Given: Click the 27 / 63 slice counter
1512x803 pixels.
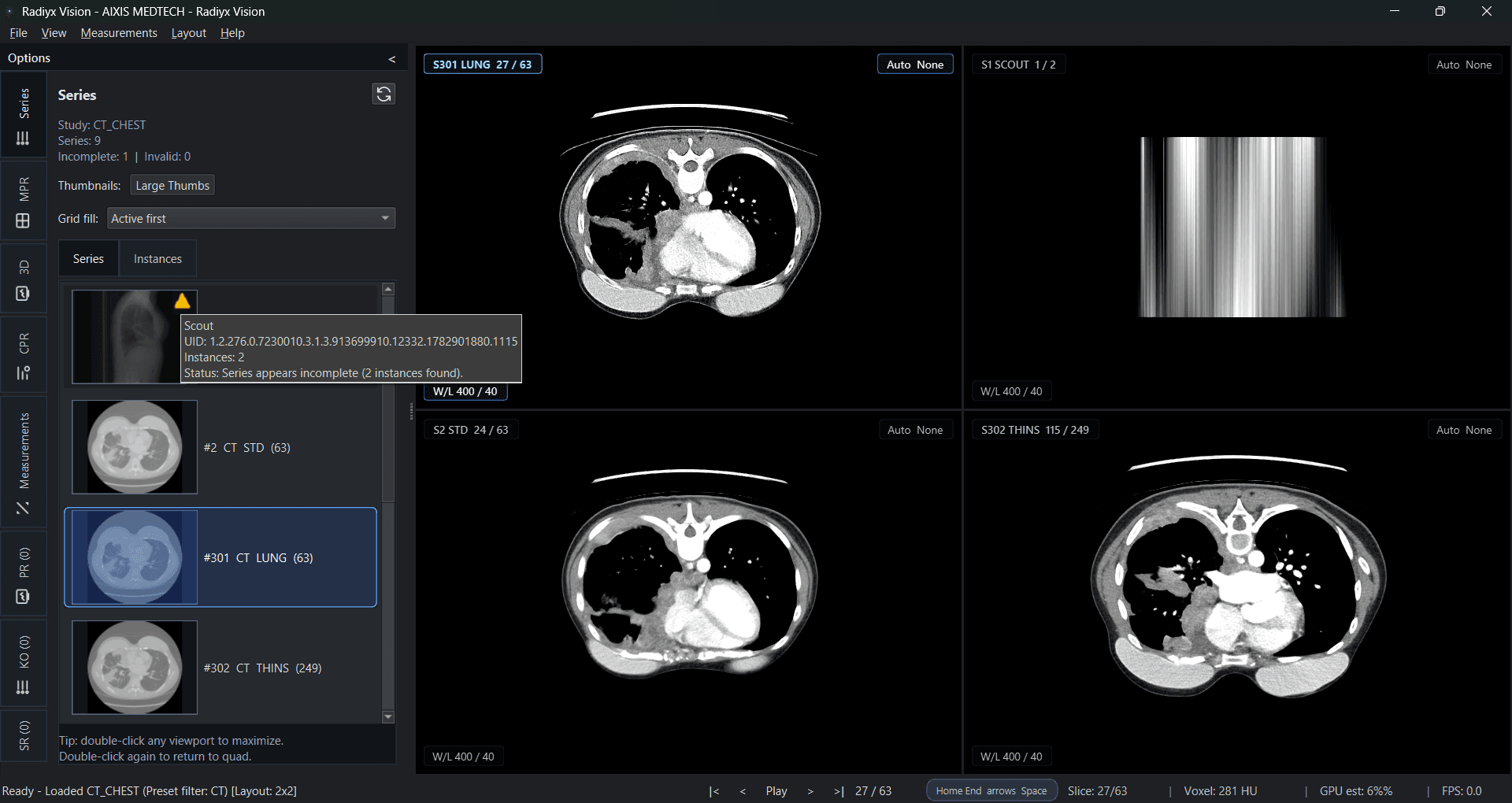Looking at the screenshot, I should tap(873, 791).
